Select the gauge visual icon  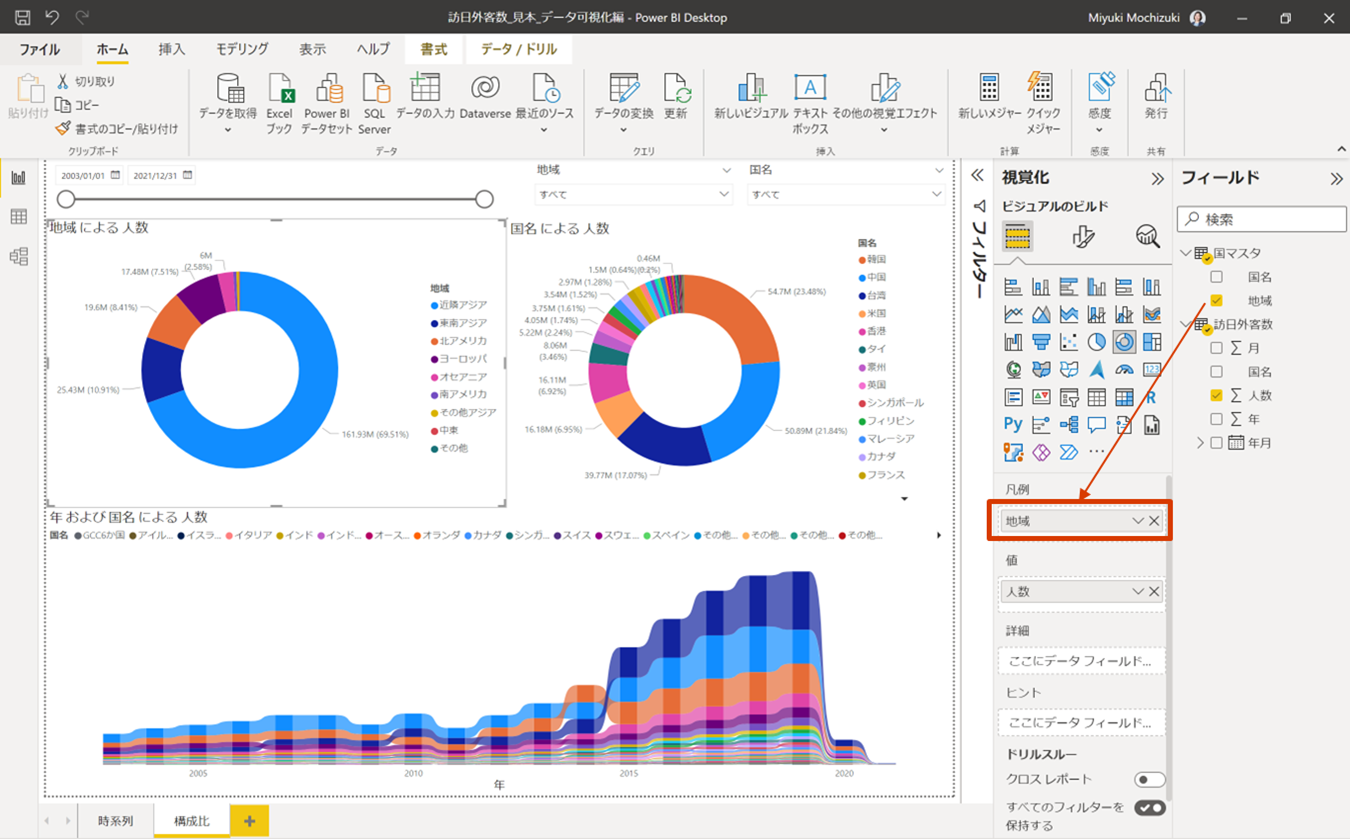click(1124, 369)
